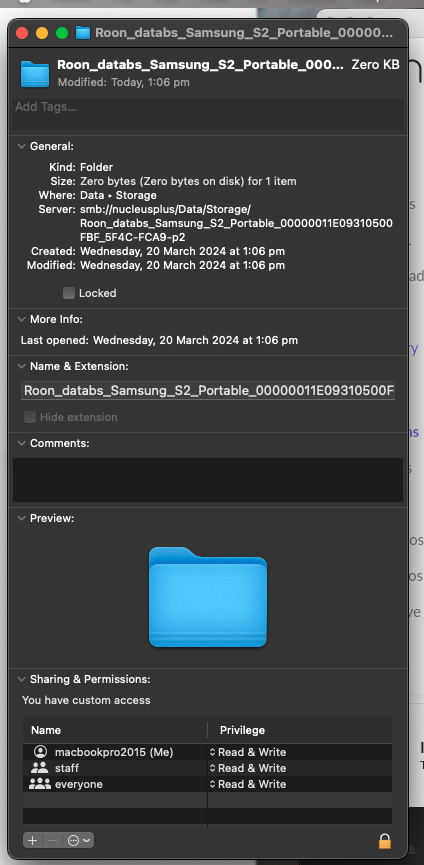This screenshot has width=424, height=865.
Task: Select the folder icon beside the item name
Action: [x=35, y=74]
